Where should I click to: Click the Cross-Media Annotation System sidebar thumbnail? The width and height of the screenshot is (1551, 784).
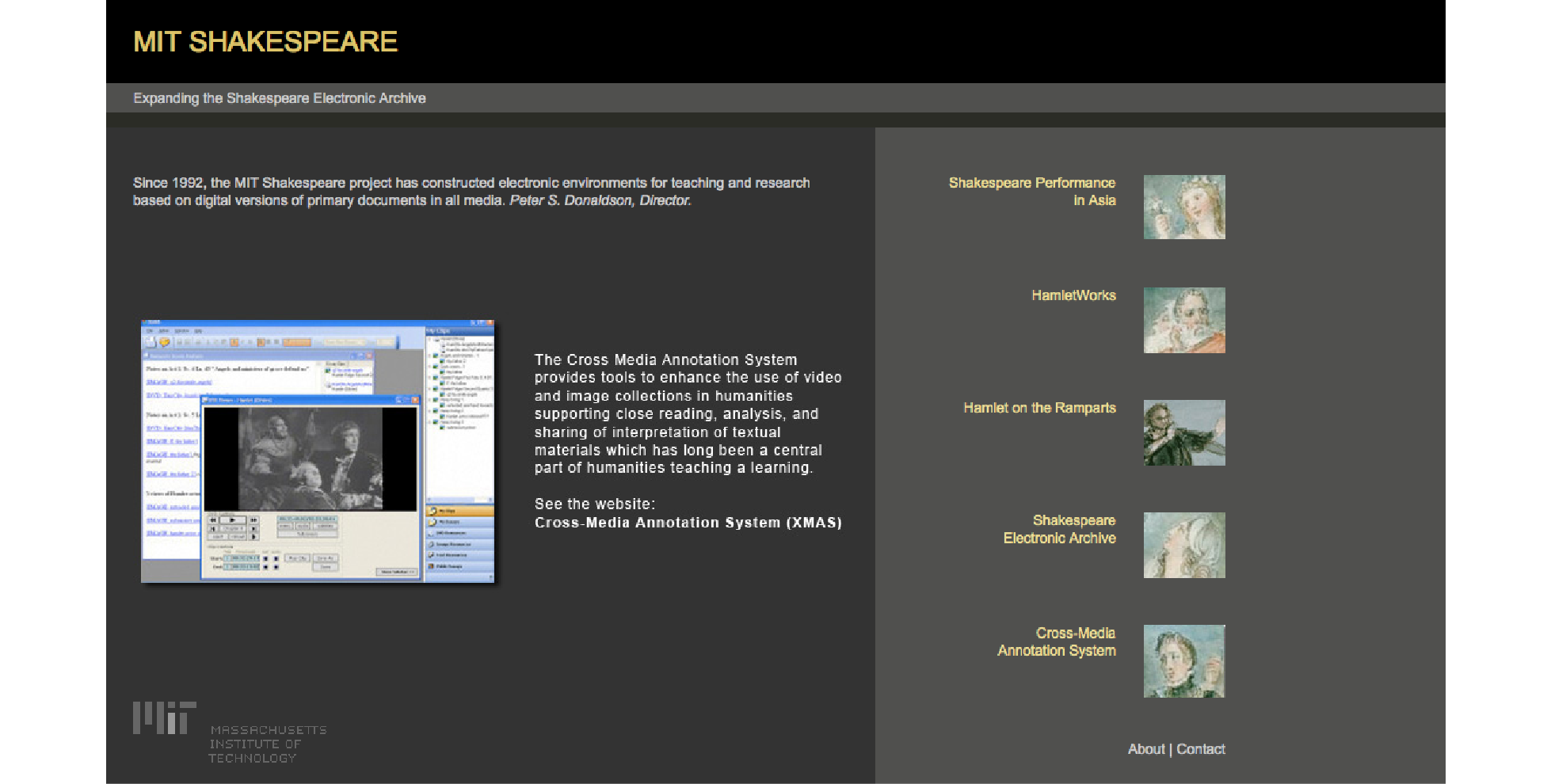click(1183, 660)
